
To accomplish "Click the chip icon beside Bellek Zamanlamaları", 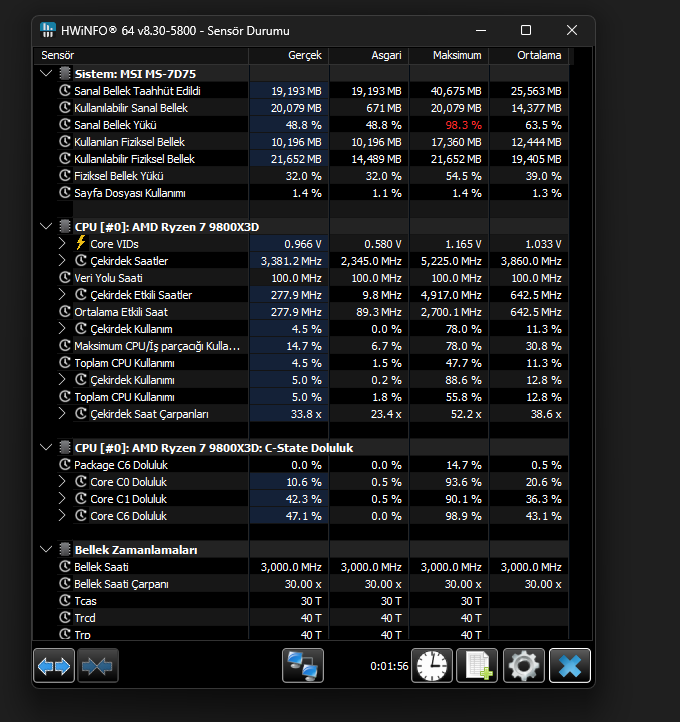I will (65, 550).
